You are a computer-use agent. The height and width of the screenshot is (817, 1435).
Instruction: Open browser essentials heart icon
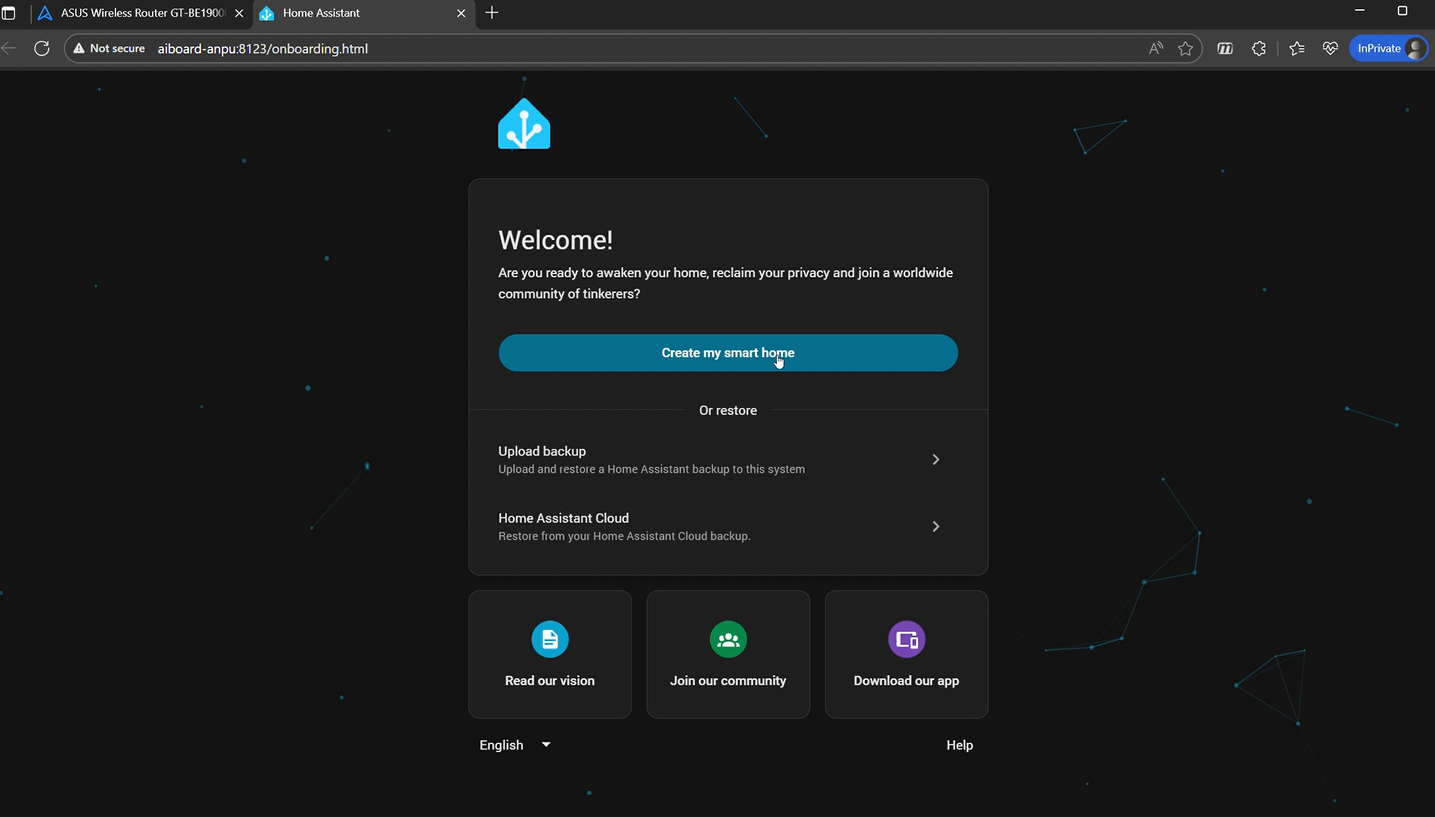pyautogui.click(x=1330, y=48)
